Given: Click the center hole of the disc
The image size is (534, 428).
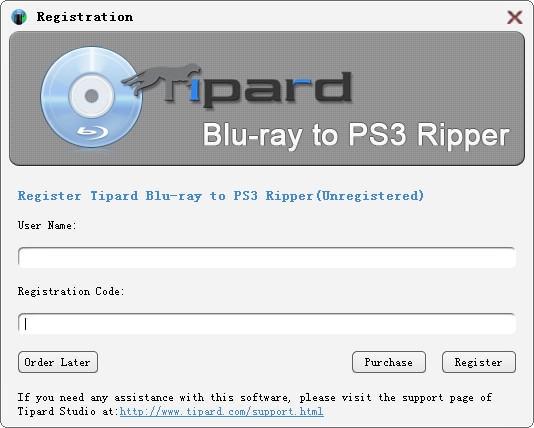Looking at the screenshot, I should tap(92, 96).
